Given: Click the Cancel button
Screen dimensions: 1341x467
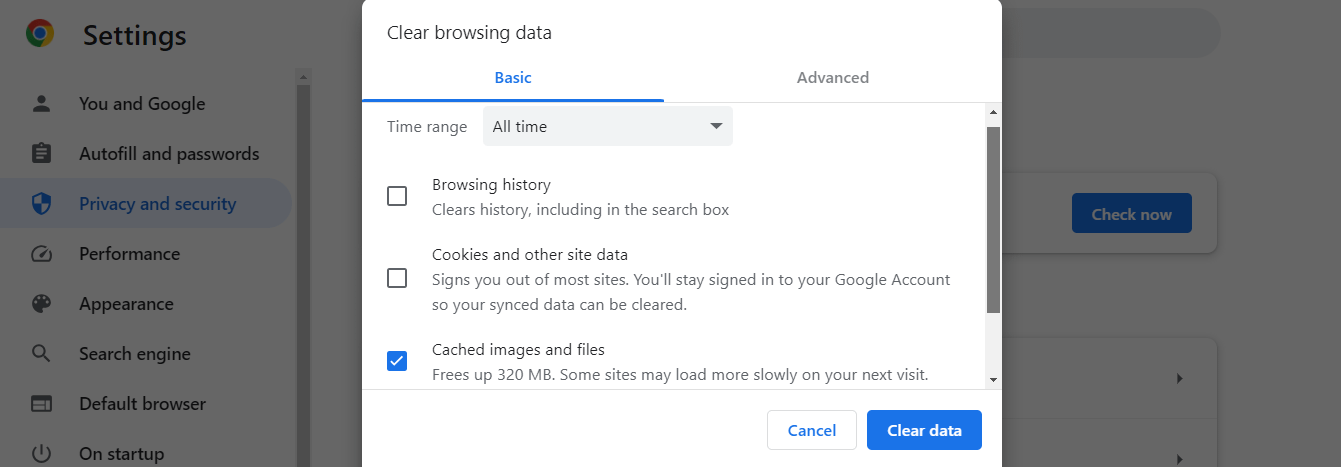Looking at the screenshot, I should (x=811, y=431).
